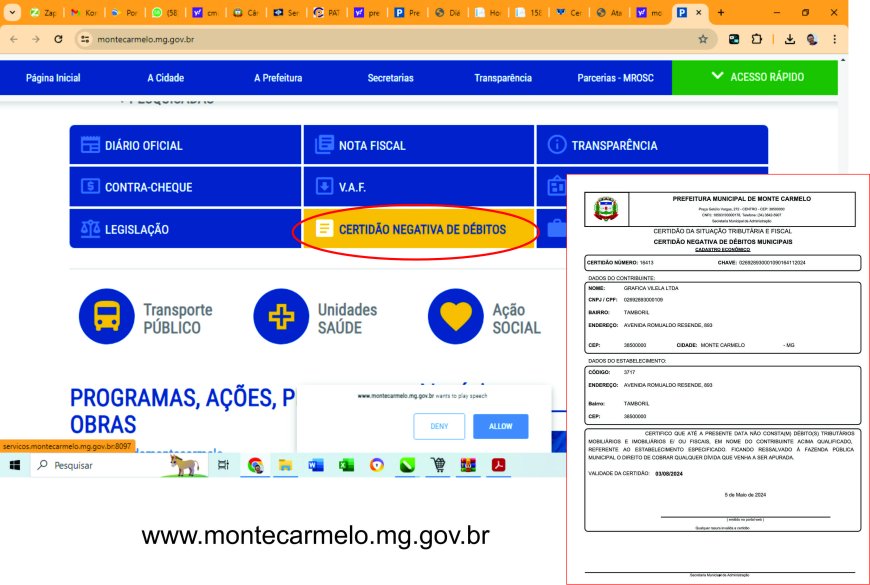The height and width of the screenshot is (585, 870).
Task: Click the VALIDADE DA CERTIDÃO date in certificate
Action: coord(669,474)
